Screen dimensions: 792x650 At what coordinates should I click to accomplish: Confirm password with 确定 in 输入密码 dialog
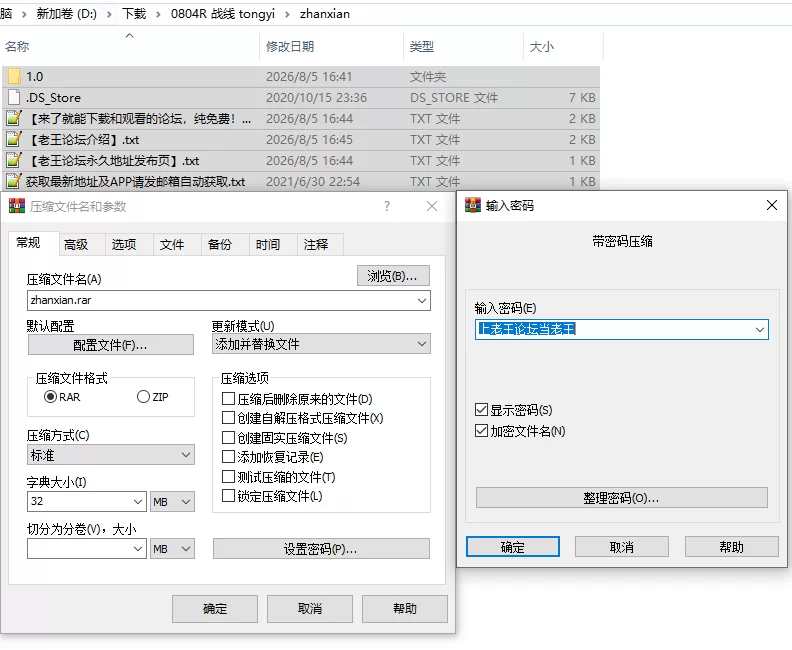coord(513,547)
